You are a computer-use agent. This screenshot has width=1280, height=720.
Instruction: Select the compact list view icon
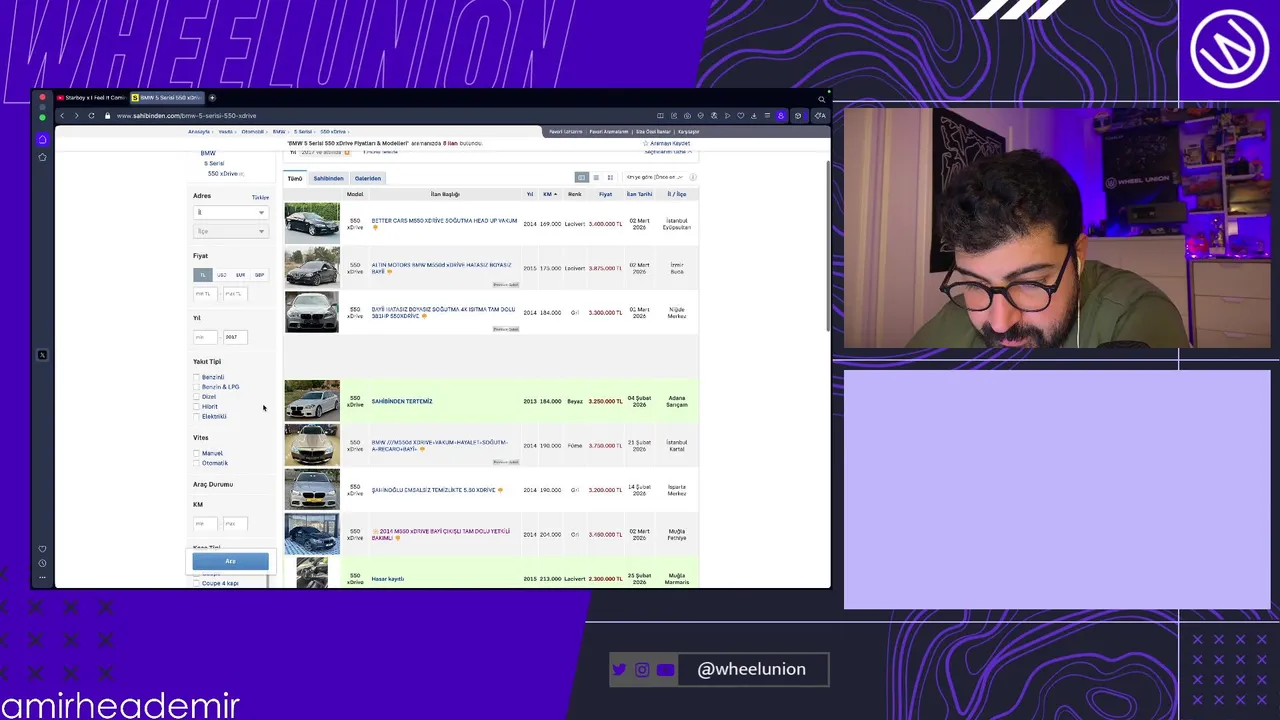coord(596,178)
